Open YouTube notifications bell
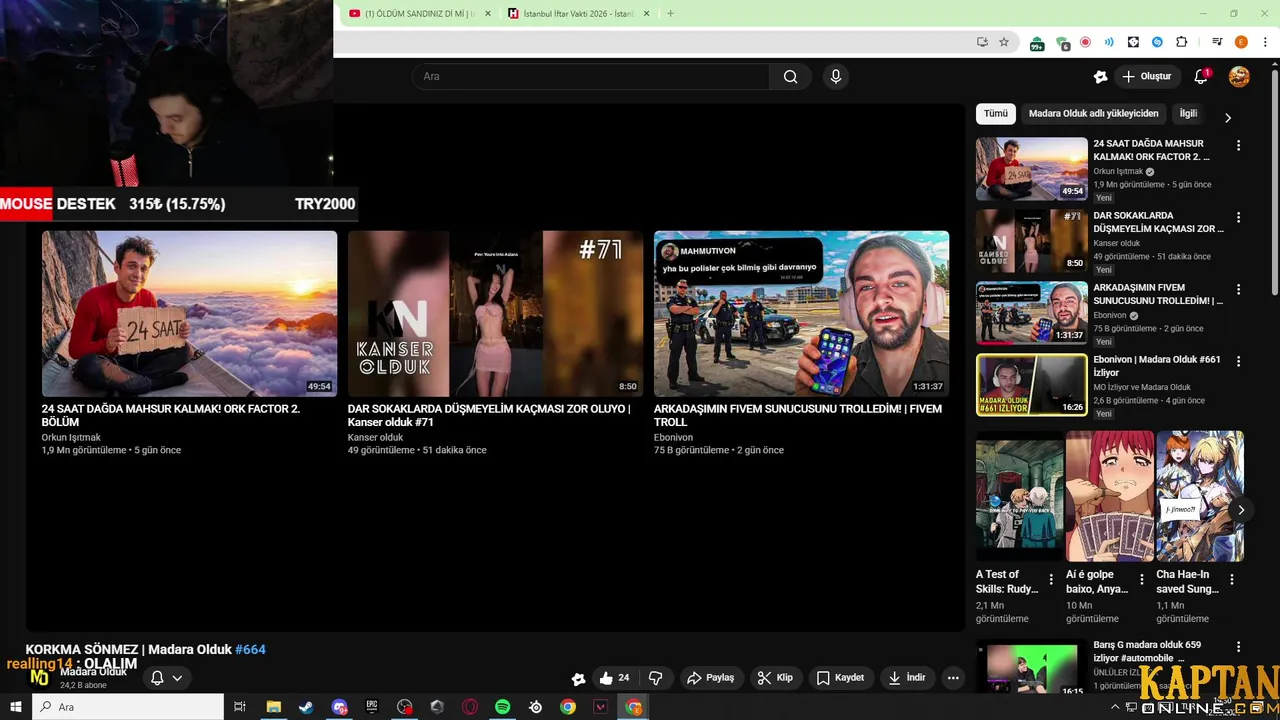 tap(1201, 77)
